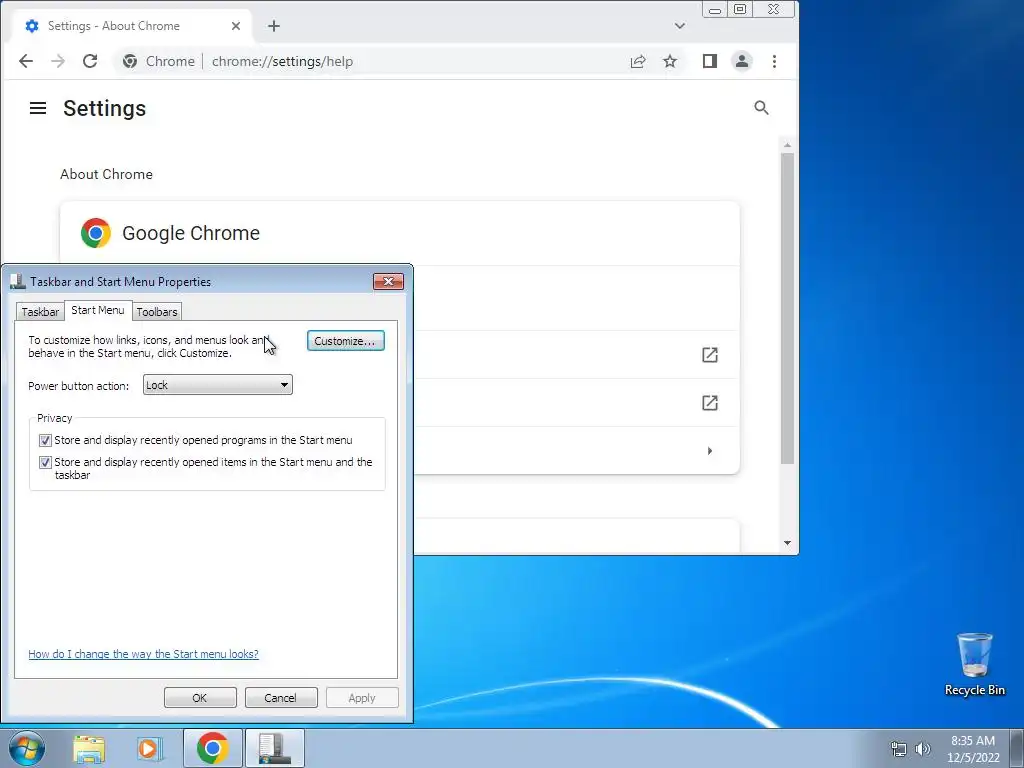Open the Chrome side panel icon

(710, 61)
